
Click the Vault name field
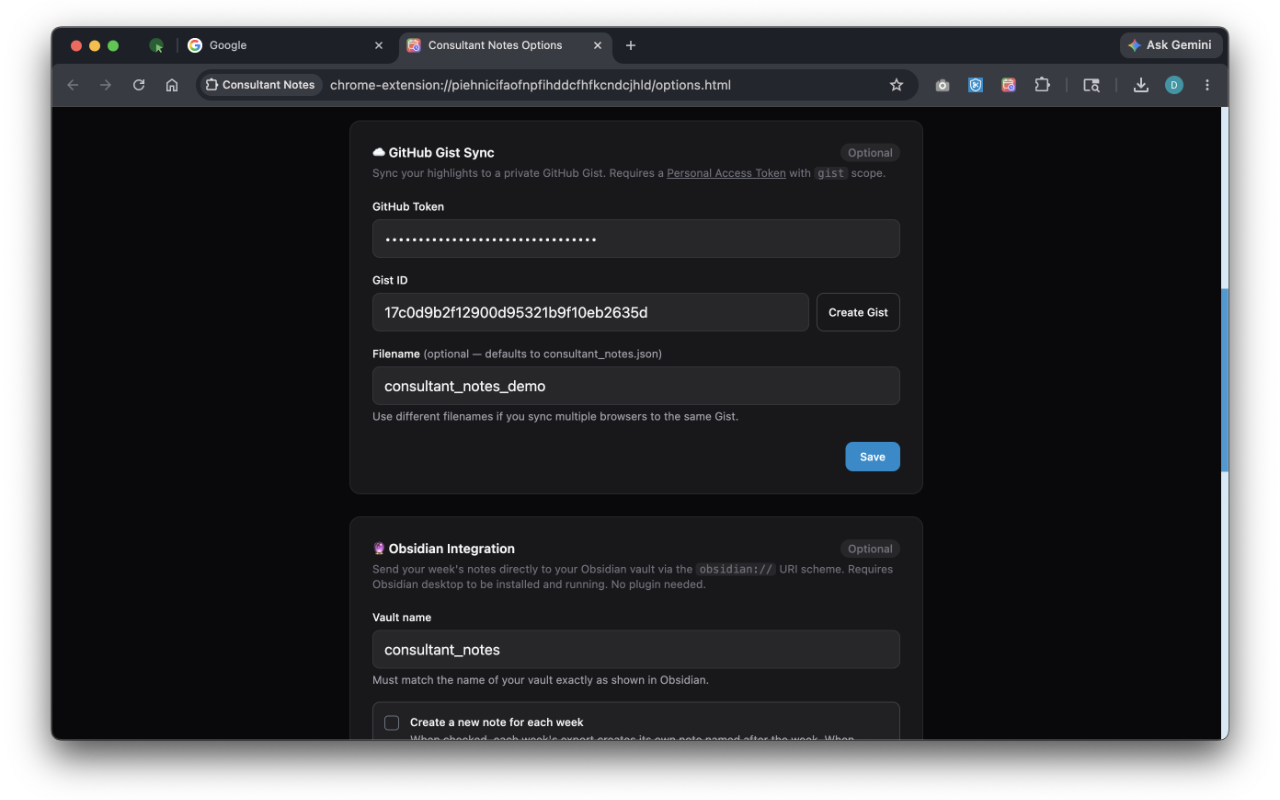[636, 649]
